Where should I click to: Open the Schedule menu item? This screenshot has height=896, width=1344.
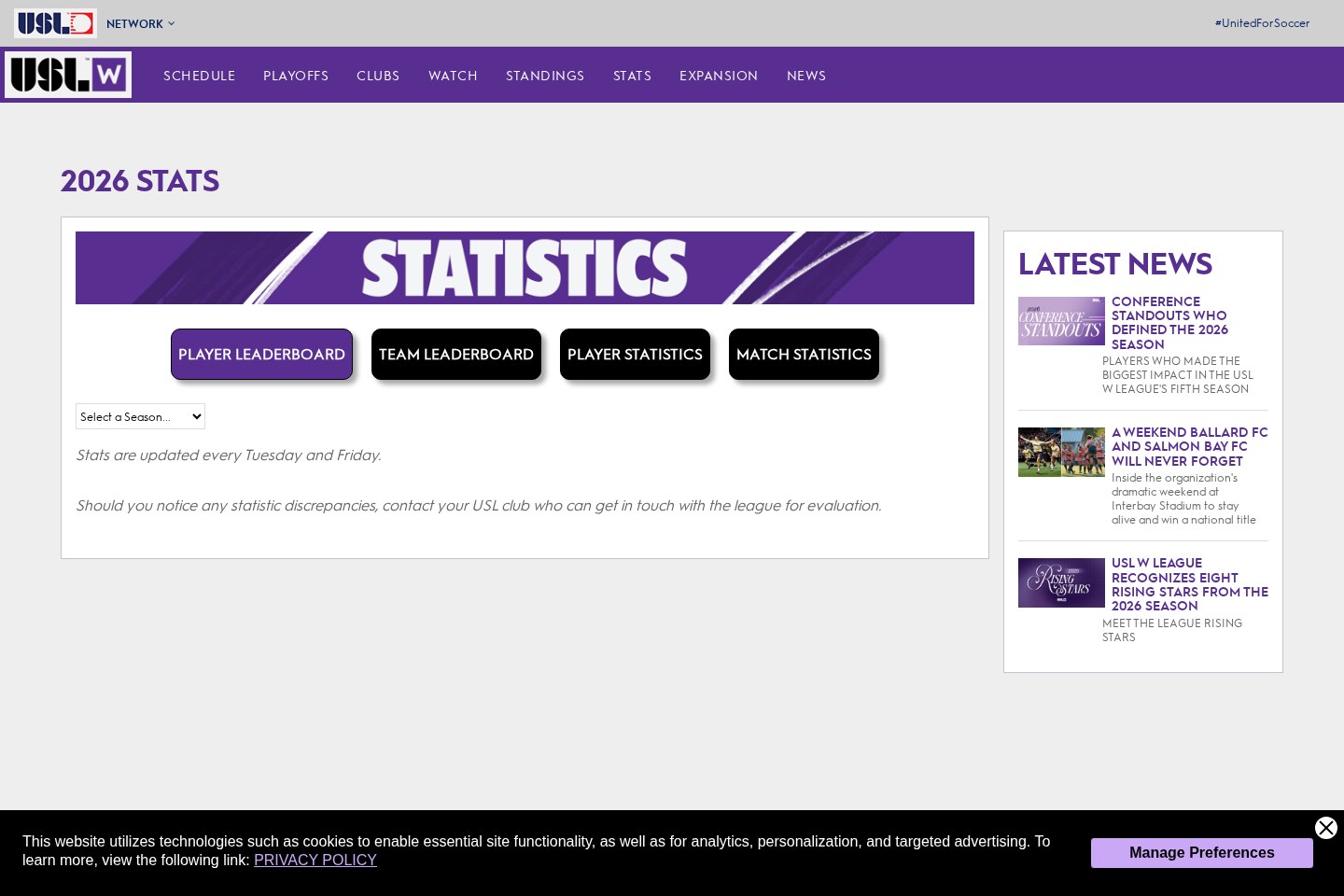199,76
